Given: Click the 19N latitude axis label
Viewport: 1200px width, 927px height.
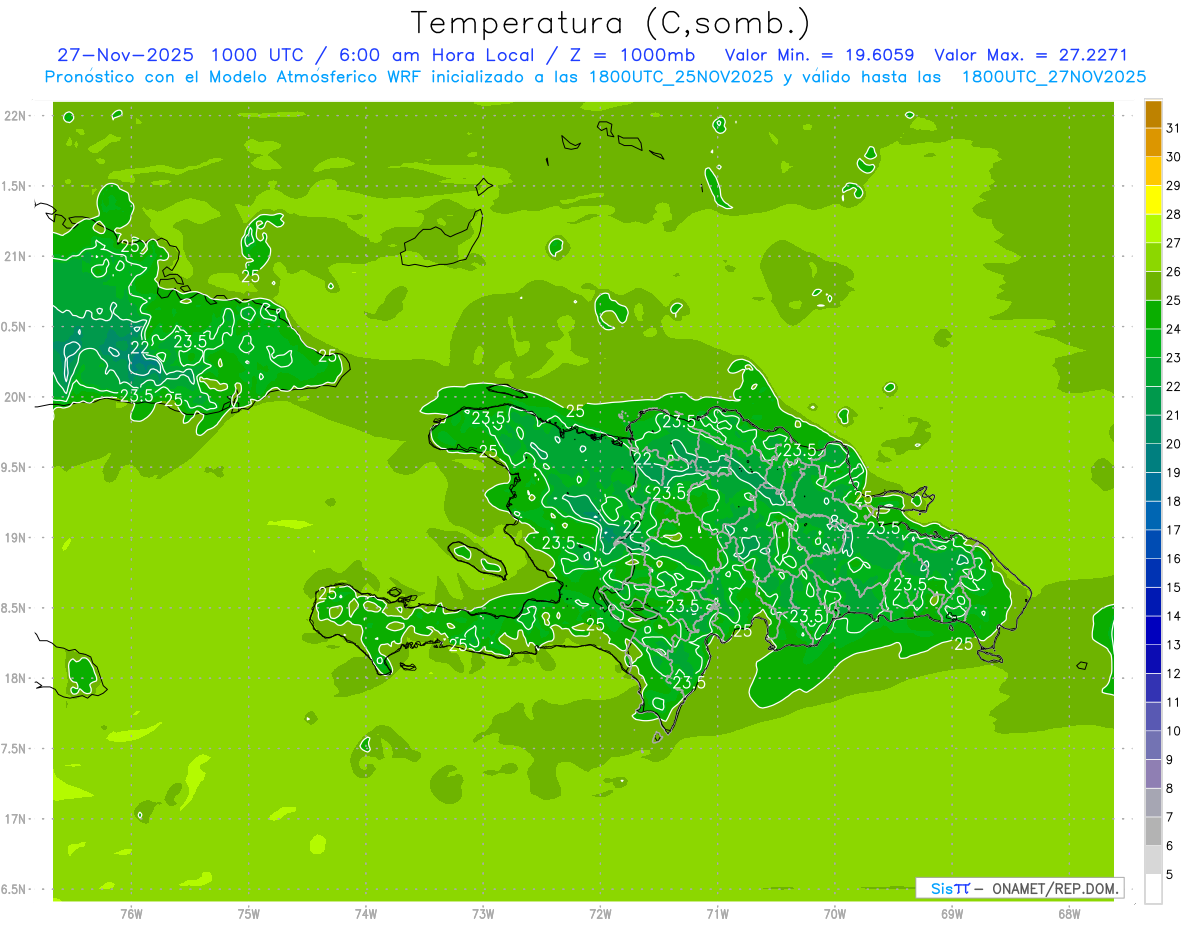Looking at the screenshot, I should pos(17,538).
